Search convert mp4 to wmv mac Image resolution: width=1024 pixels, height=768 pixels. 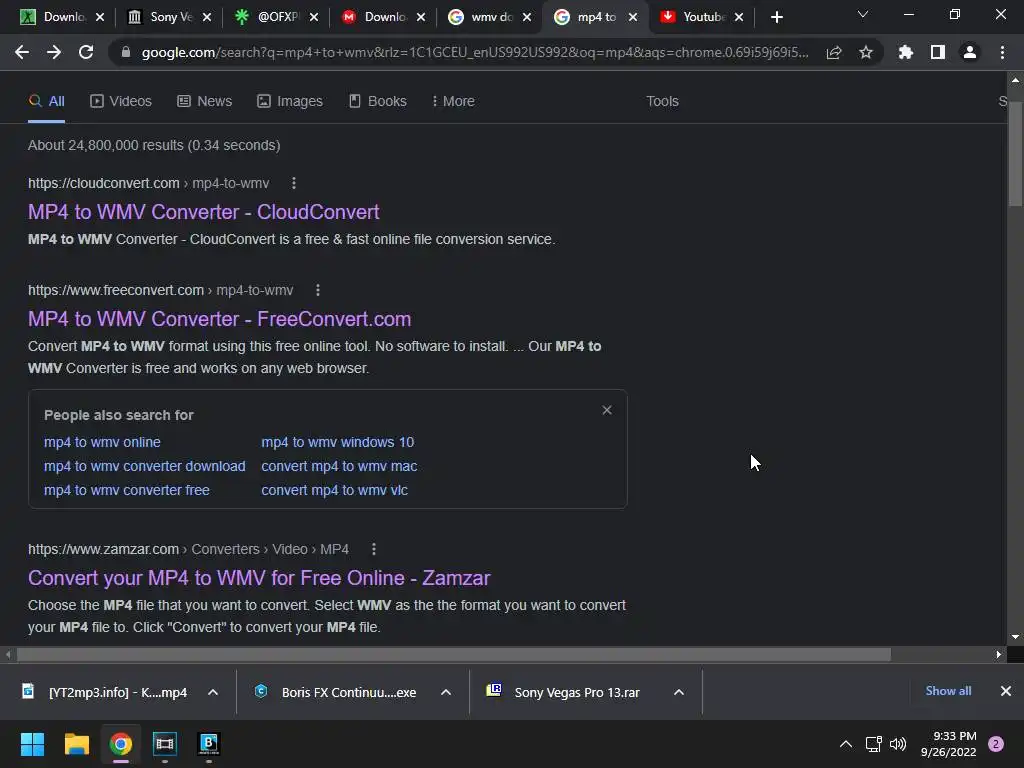coord(339,466)
